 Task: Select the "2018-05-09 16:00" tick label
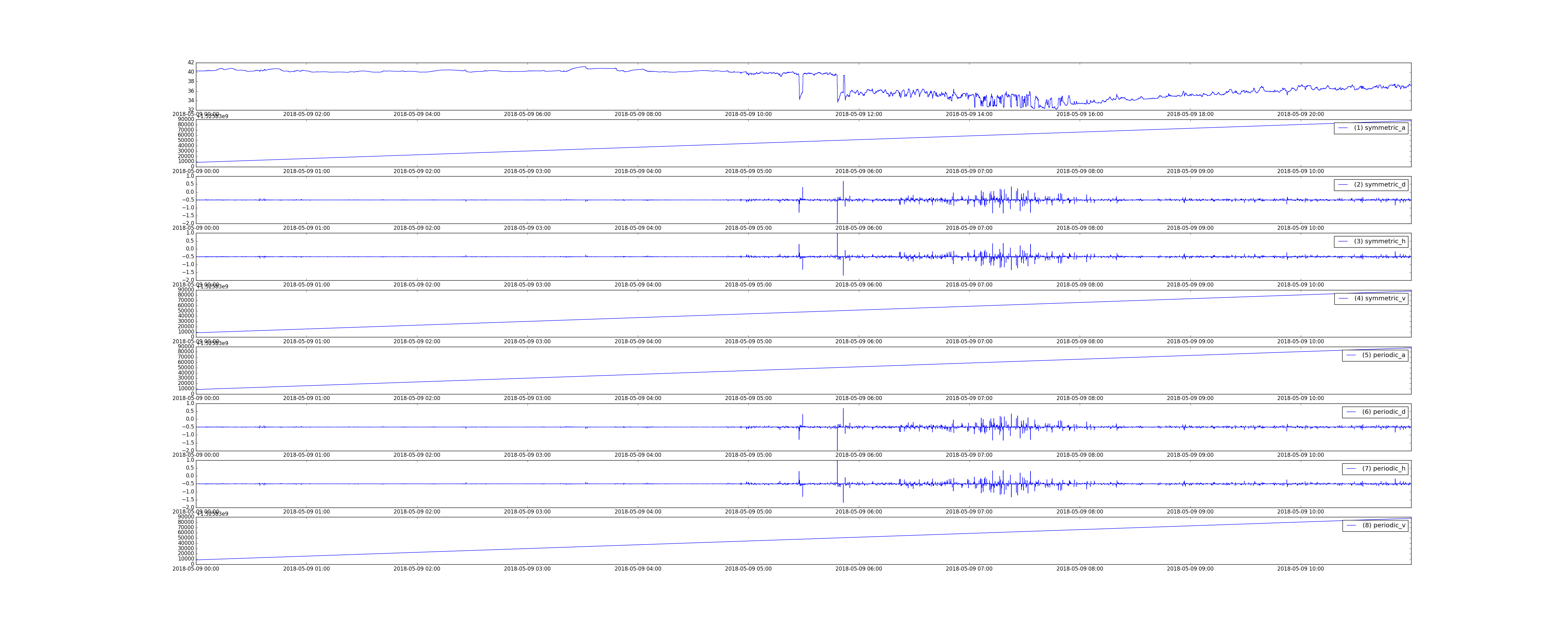click(x=1079, y=114)
